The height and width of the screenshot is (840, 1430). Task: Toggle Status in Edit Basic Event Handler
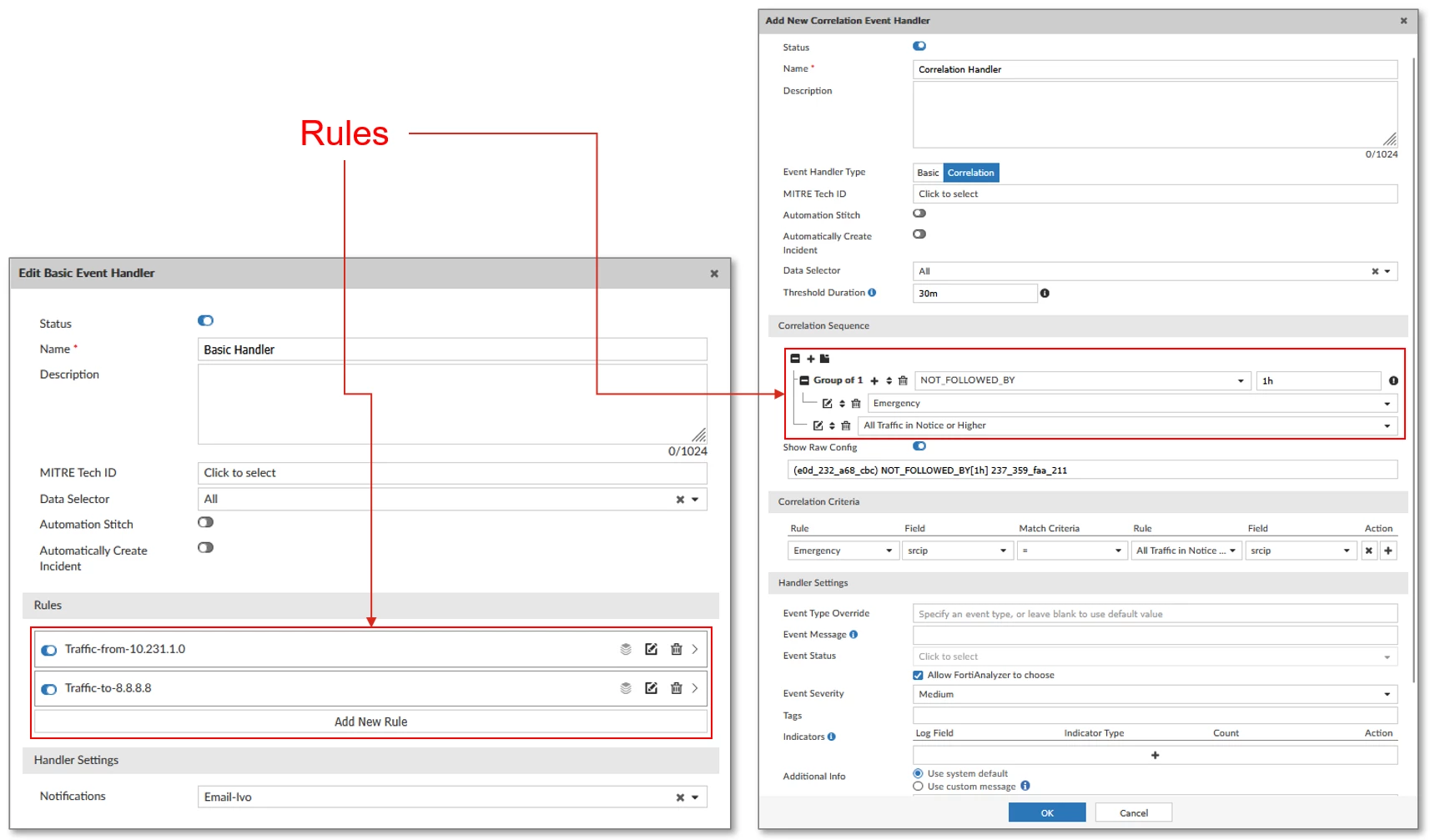(x=205, y=320)
